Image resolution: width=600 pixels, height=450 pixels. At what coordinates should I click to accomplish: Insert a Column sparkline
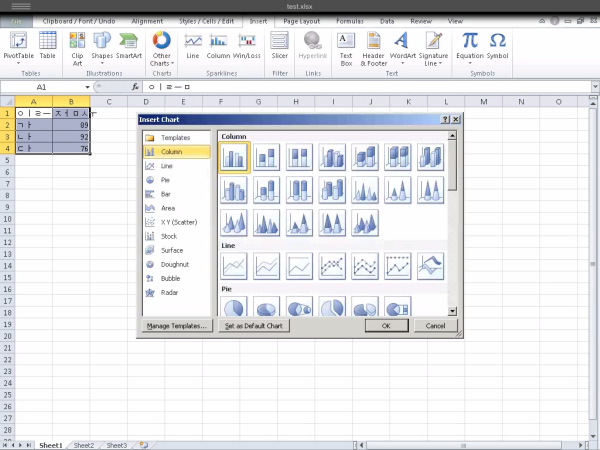click(x=218, y=45)
